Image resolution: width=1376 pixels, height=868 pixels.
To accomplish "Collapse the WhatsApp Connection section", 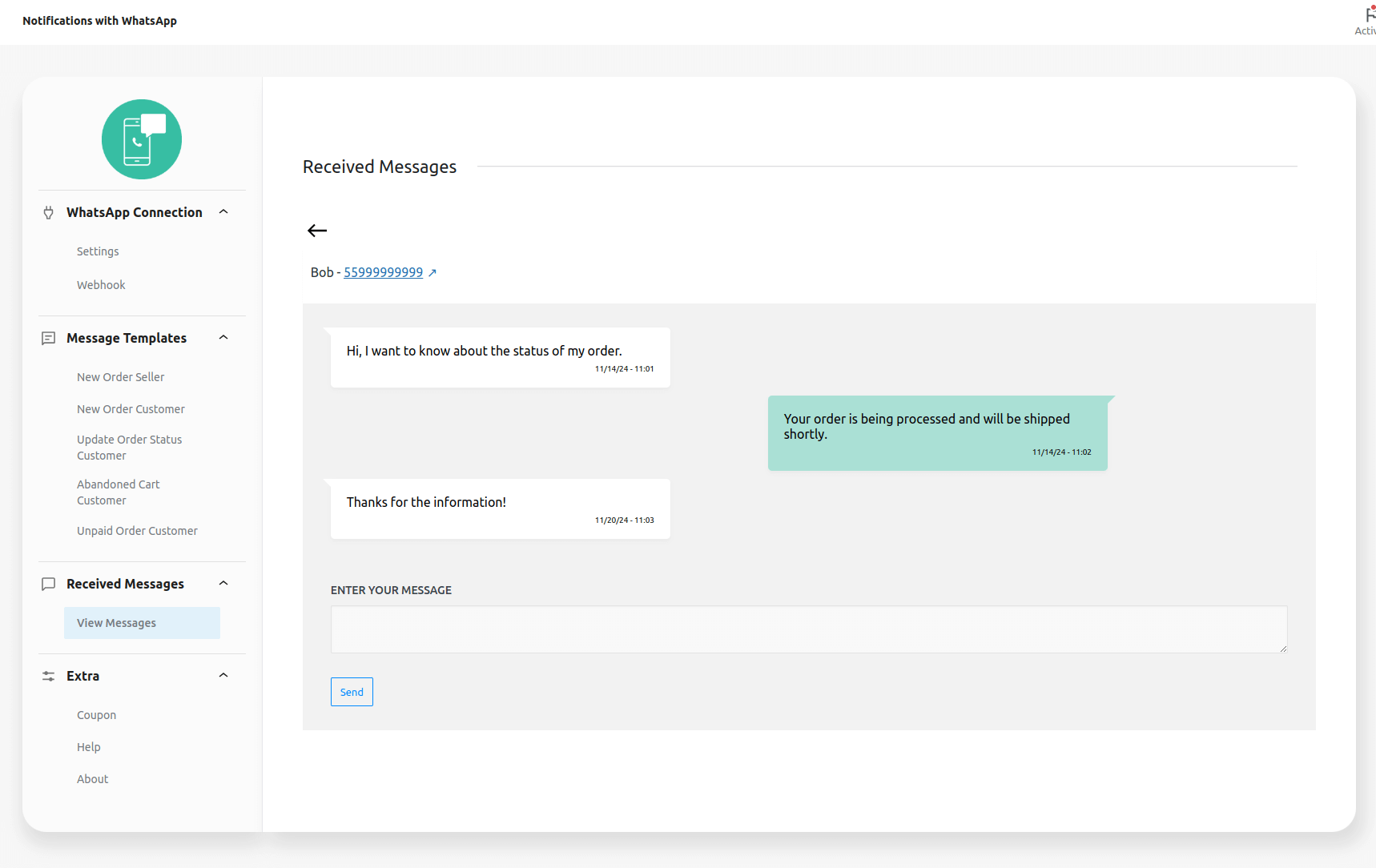I will point(223,211).
